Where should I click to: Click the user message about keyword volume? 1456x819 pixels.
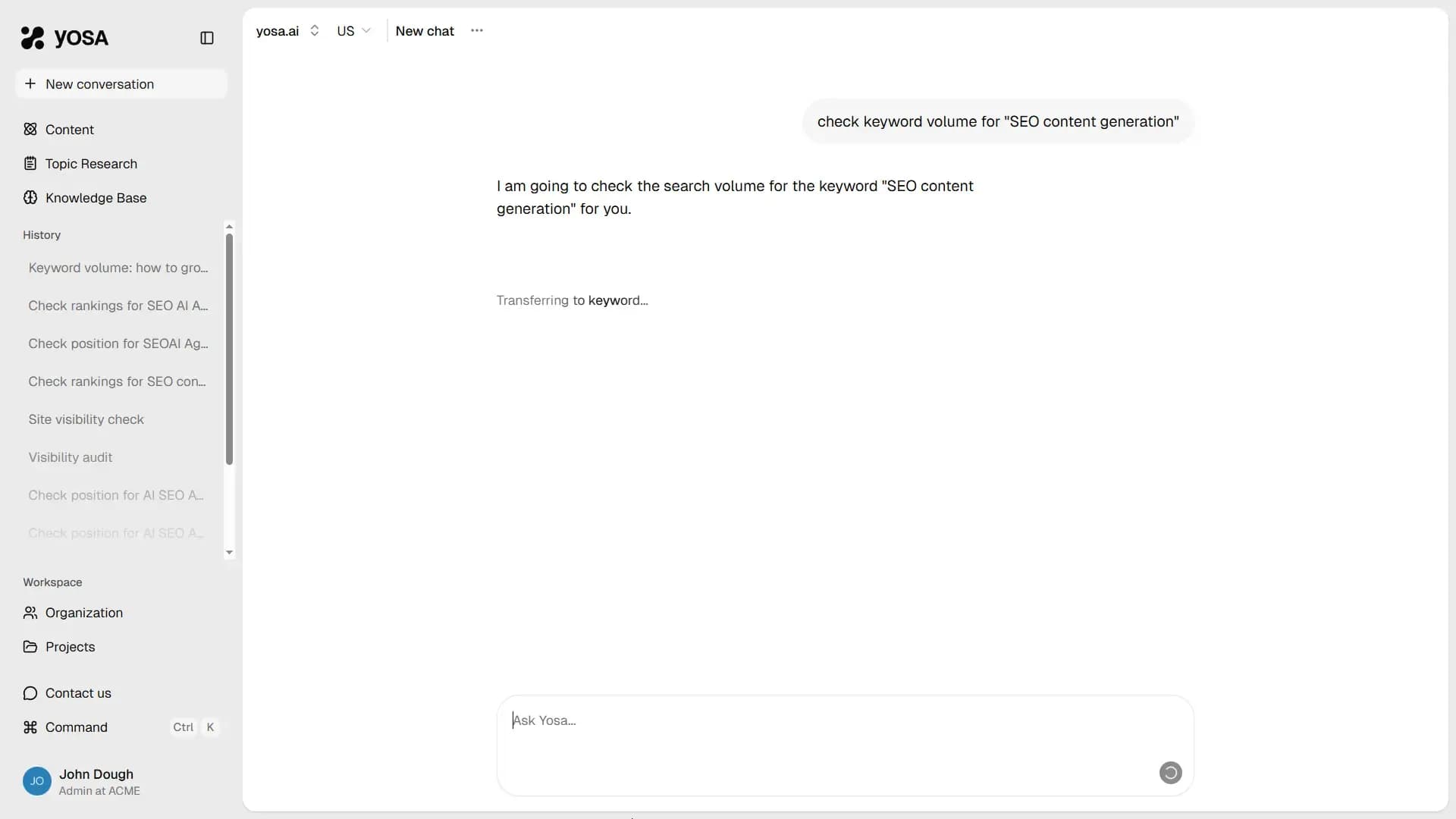click(x=997, y=121)
